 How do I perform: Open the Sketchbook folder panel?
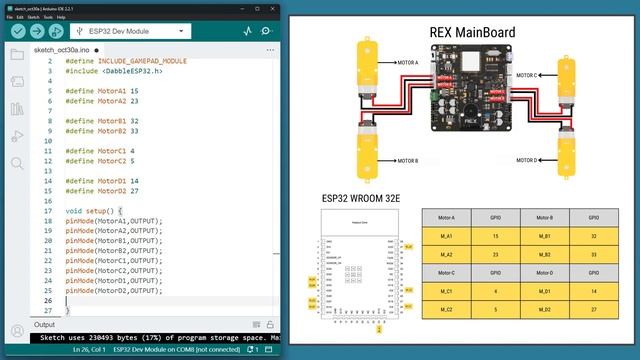coord(17,54)
